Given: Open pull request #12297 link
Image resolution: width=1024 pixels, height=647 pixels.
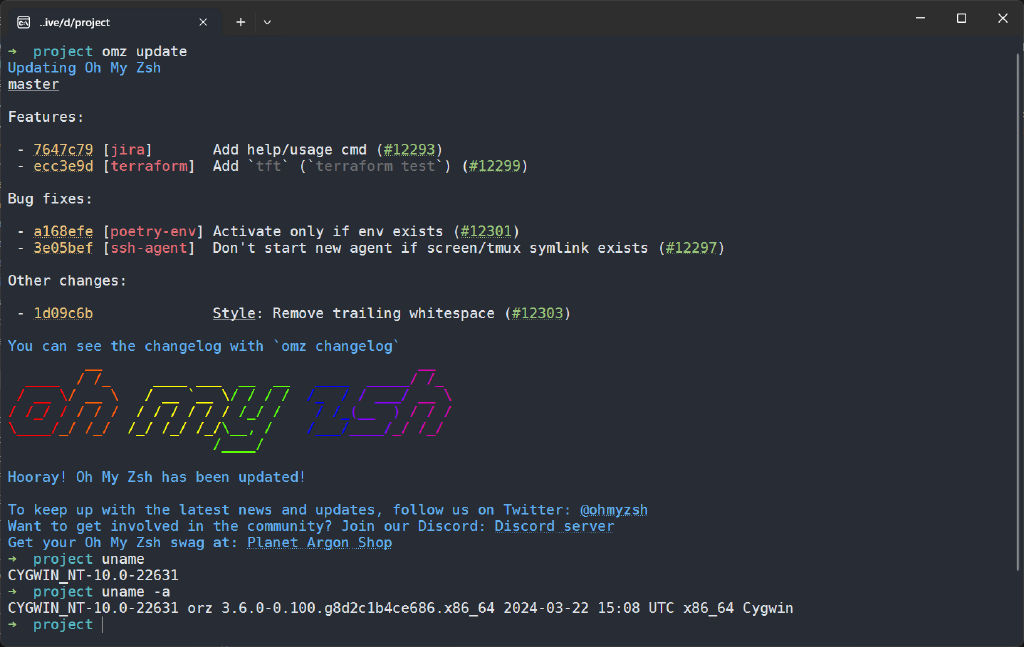Looking at the screenshot, I should coord(691,248).
